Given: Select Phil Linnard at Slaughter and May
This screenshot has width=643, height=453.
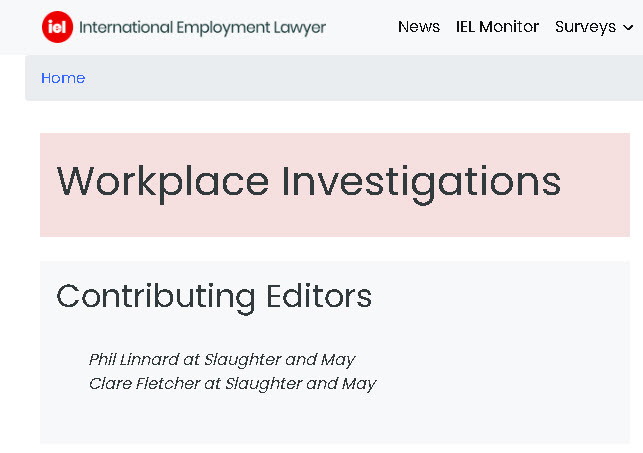Looking at the screenshot, I should pos(222,360).
